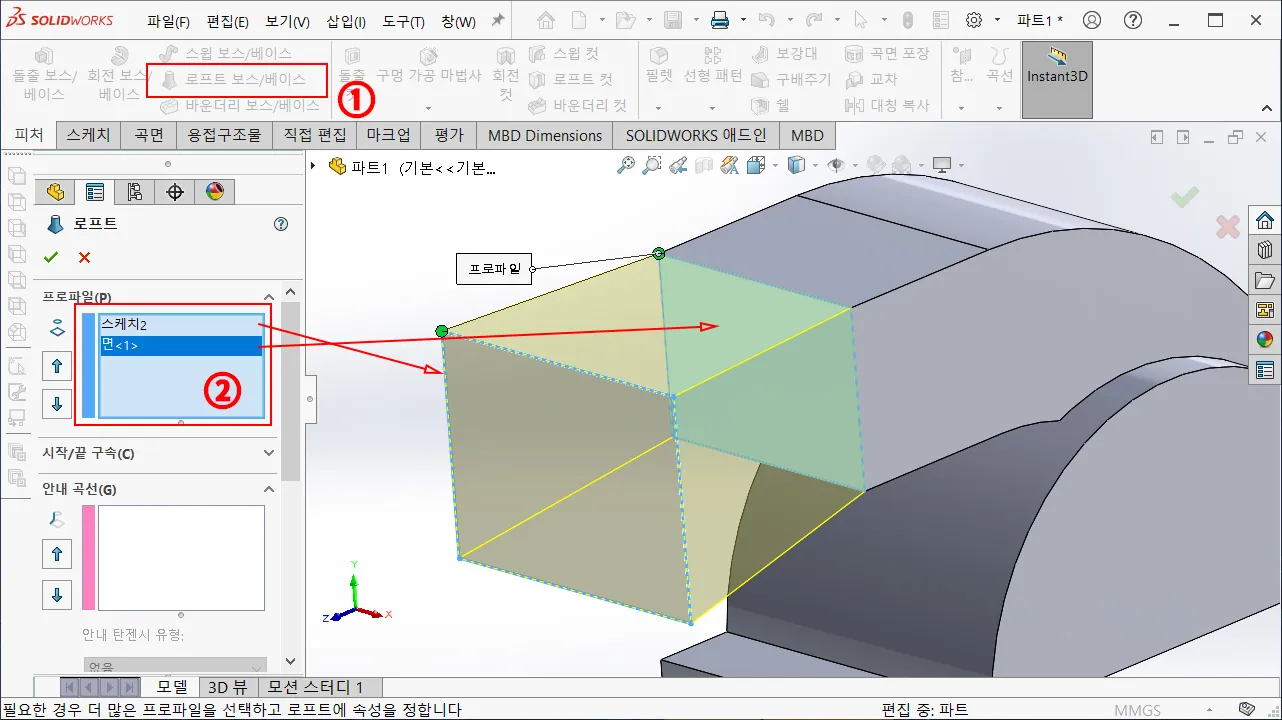Switch to the PropertyManager tab icon

pyautogui.click(x=95, y=192)
